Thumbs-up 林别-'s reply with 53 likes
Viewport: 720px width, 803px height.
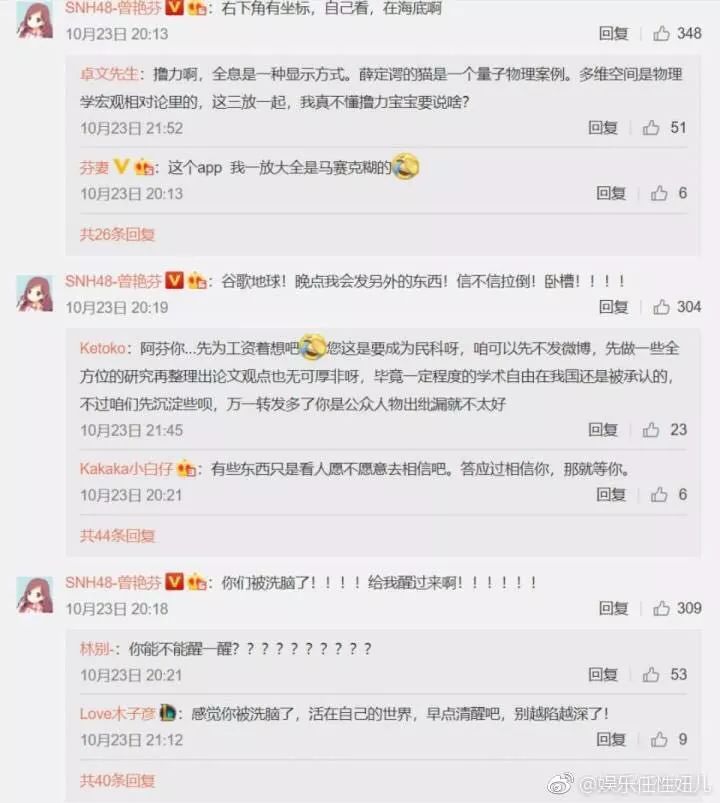tap(651, 674)
